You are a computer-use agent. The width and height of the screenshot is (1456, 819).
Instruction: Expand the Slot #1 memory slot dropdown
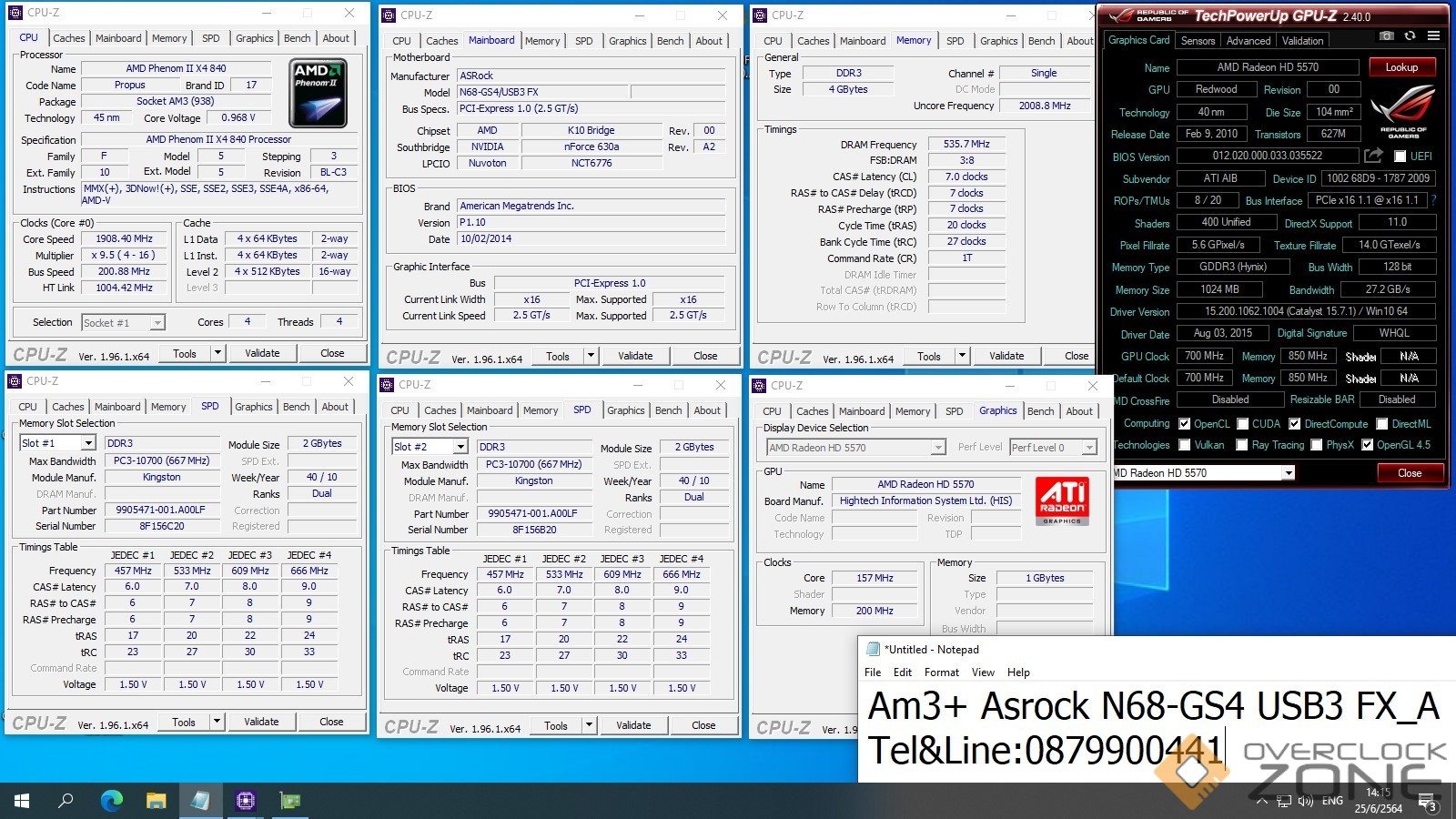coord(88,443)
